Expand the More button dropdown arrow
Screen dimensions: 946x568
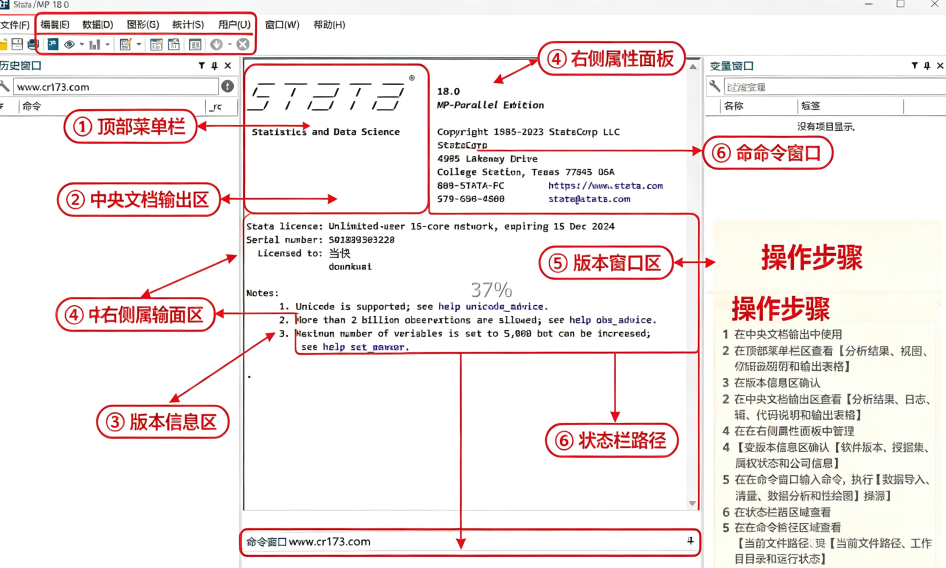pyautogui.click(x=230, y=44)
